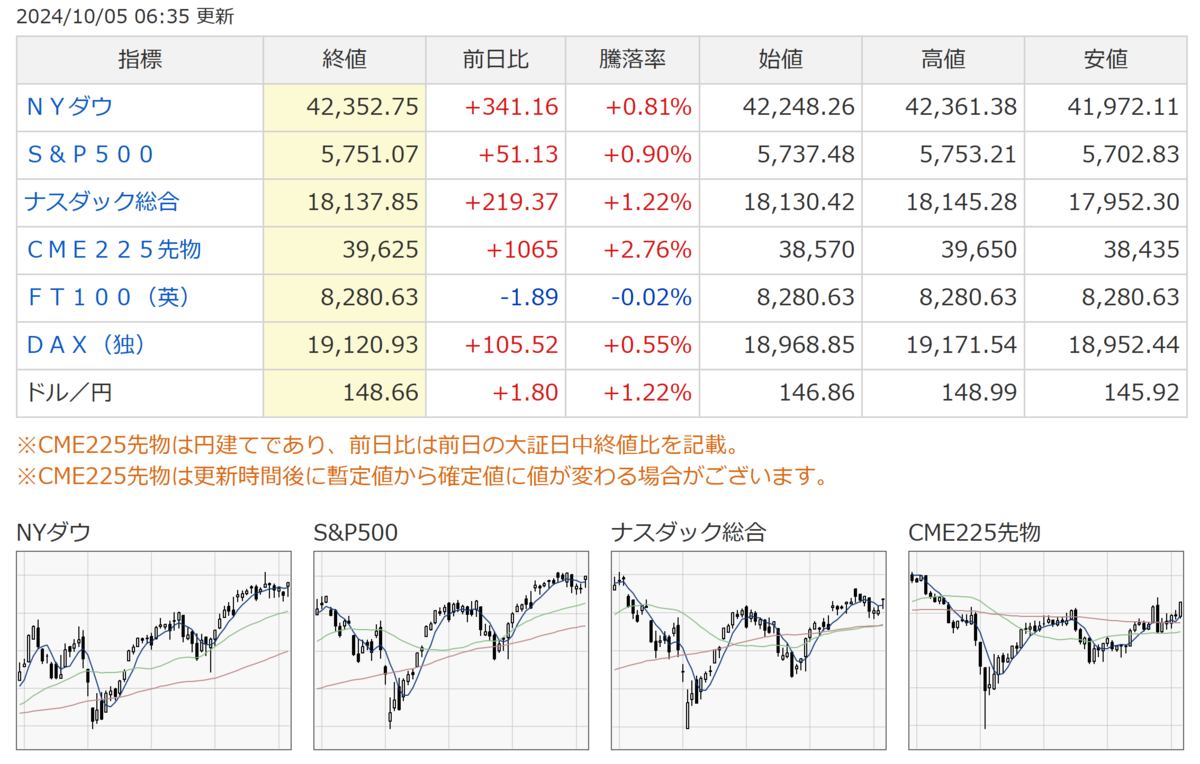The width and height of the screenshot is (1200, 764).
Task: Click the ドル／円 closing value 148.66
Action: (381, 393)
